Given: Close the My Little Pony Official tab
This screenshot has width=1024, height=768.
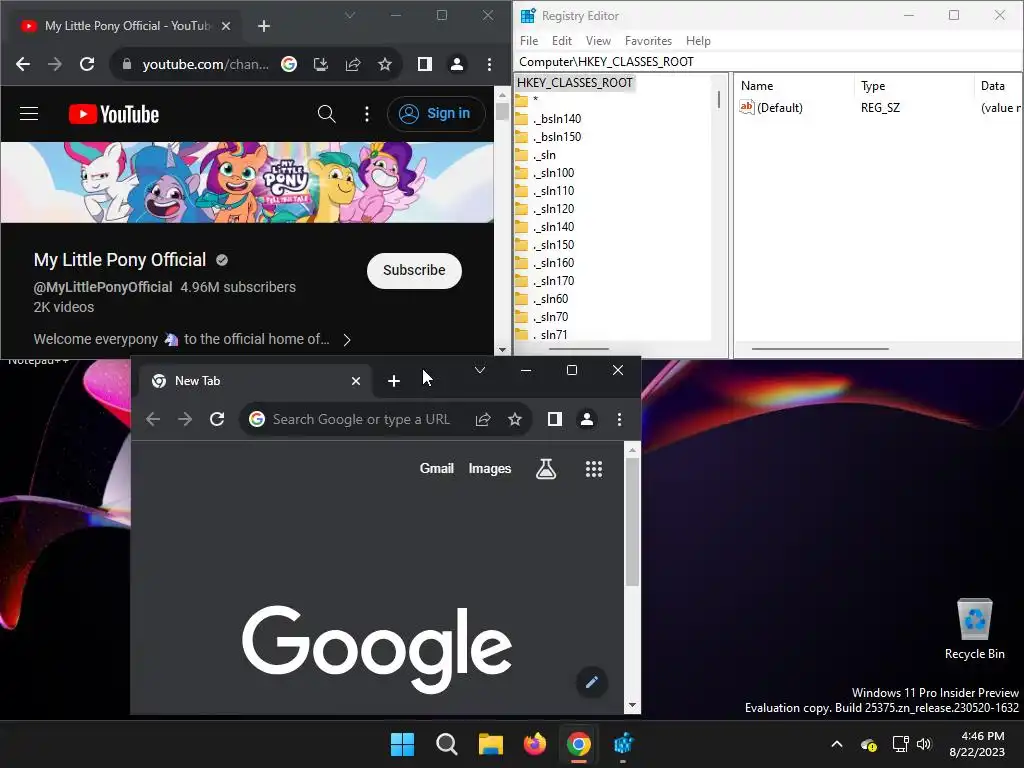Looking at the screenshot, I should (226, 26).
